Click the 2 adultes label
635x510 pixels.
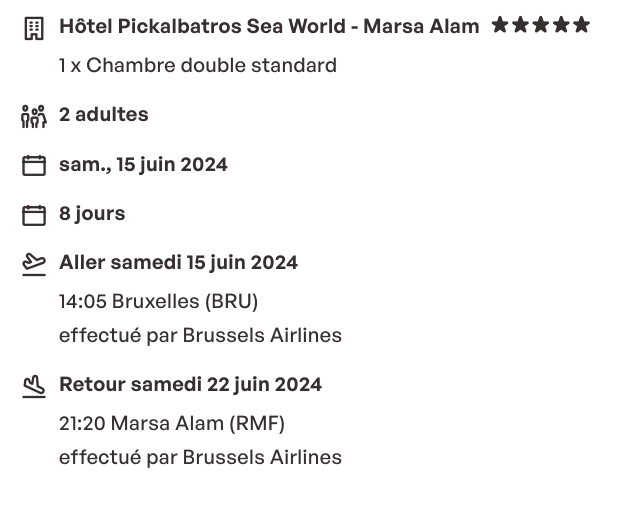tap(104, 115)
